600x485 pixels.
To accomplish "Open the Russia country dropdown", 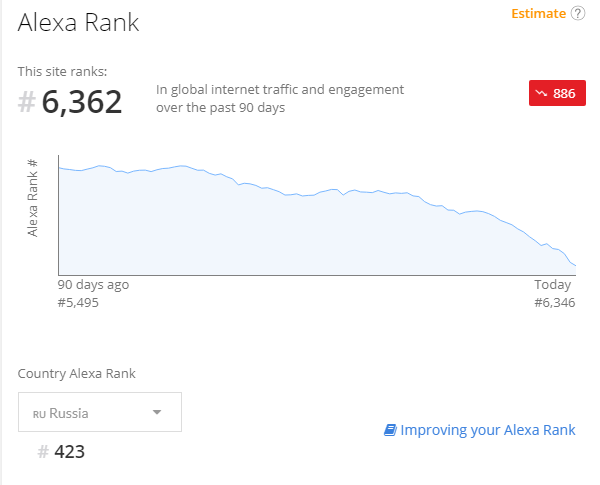I will (100, 412).
